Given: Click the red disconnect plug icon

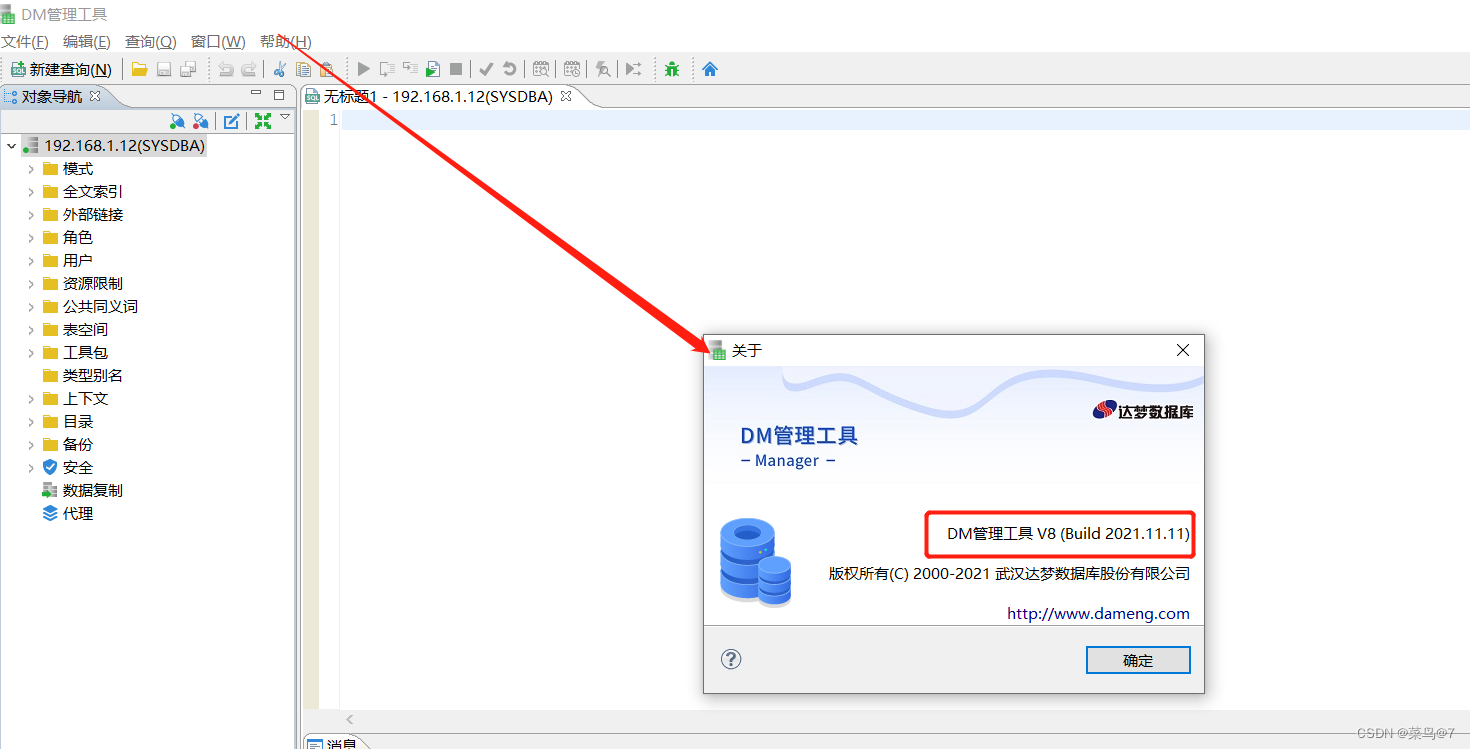Looking at the screenshot, I should point(200,121).
